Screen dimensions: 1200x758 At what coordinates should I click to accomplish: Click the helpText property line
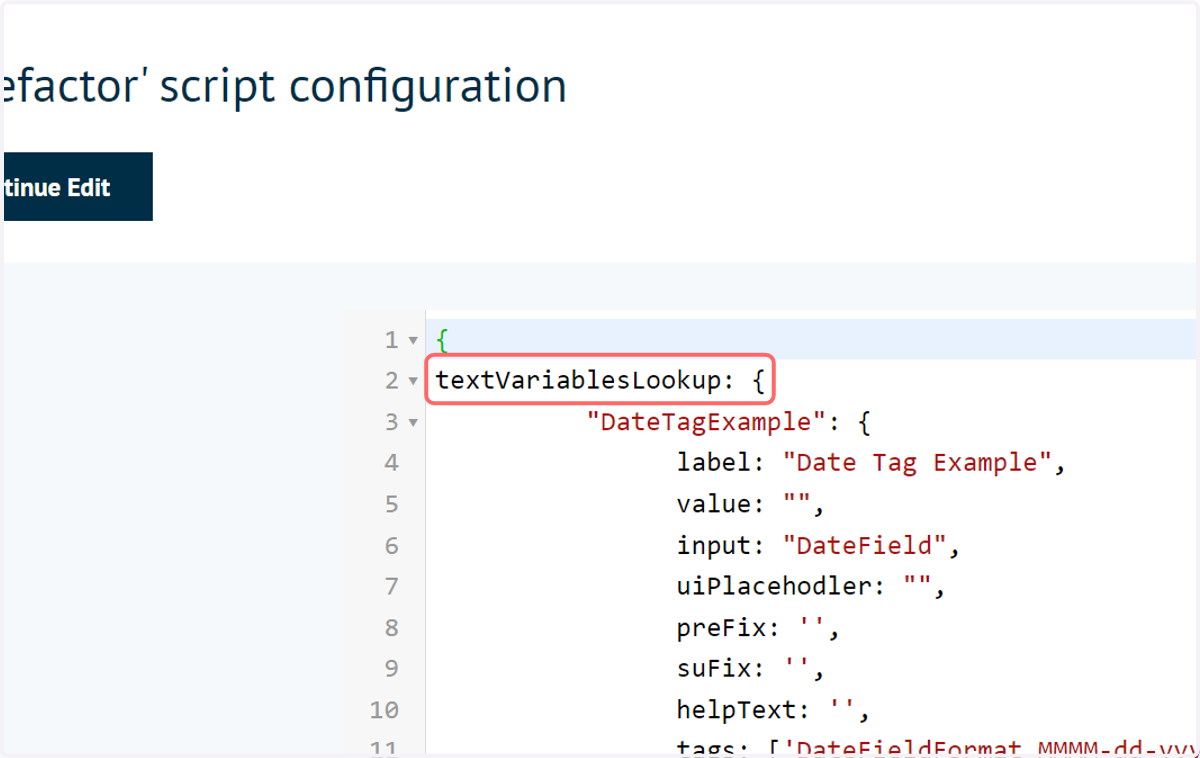click(x=774, y=710)
